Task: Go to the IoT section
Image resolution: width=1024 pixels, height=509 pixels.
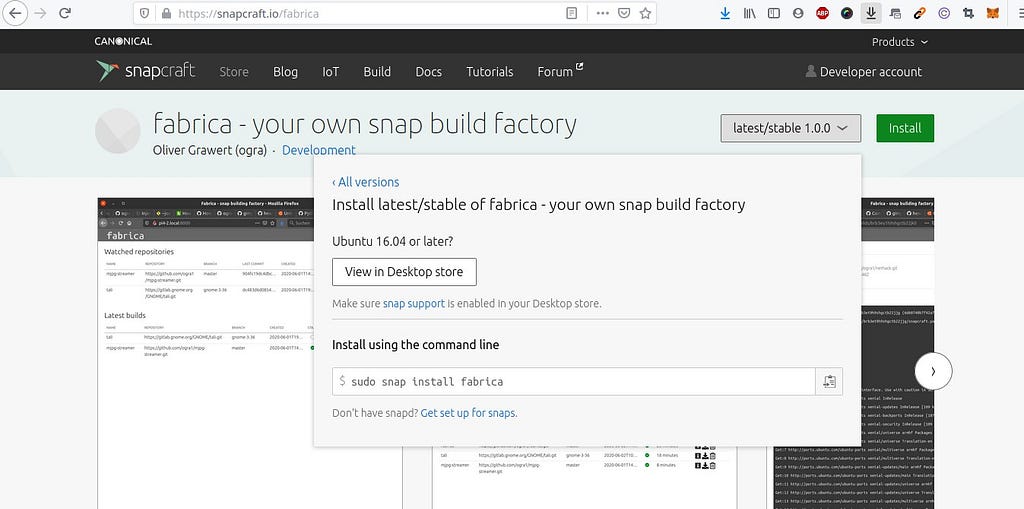Action: [330, 72]
